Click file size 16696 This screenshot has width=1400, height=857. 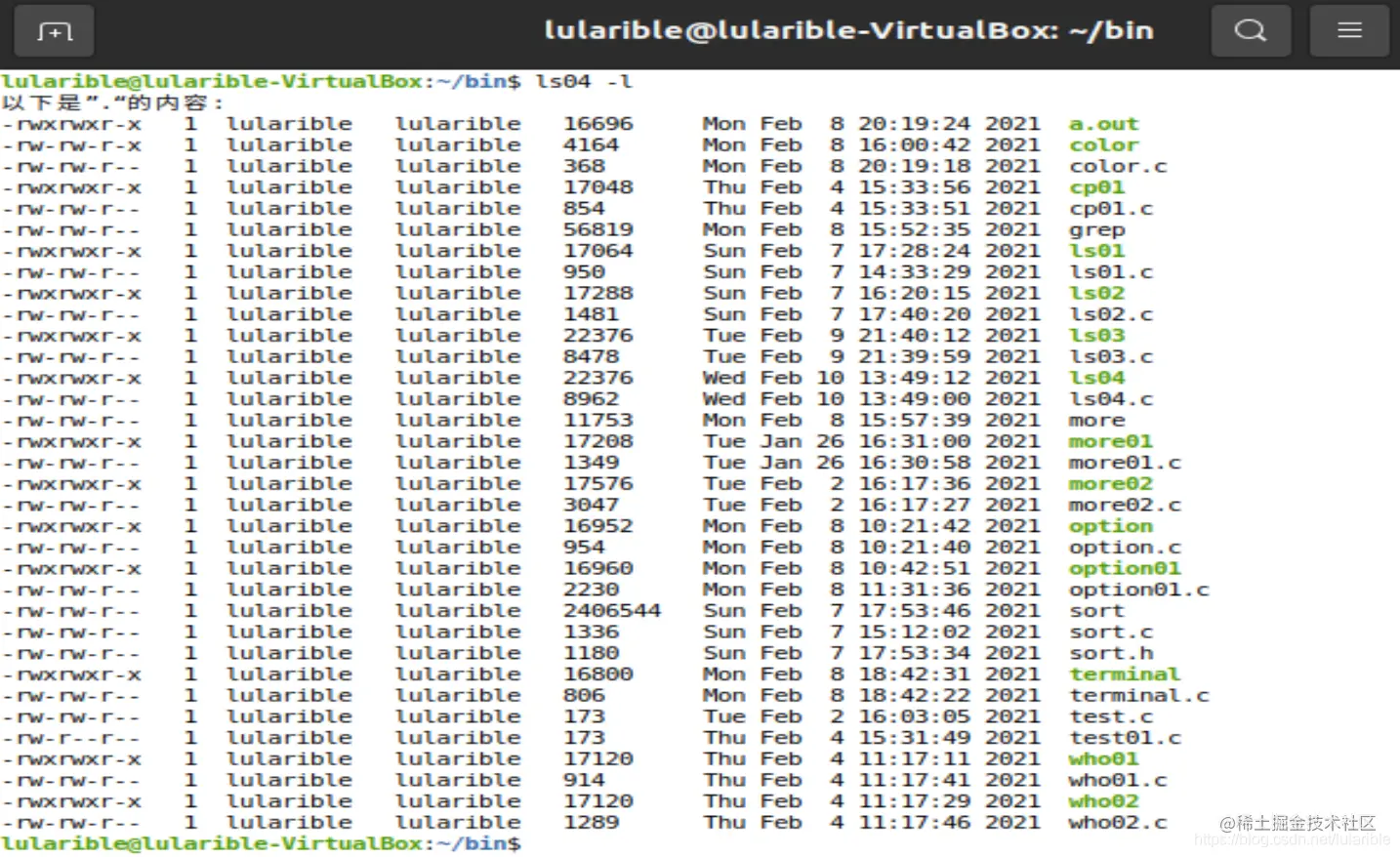[598, 124]
